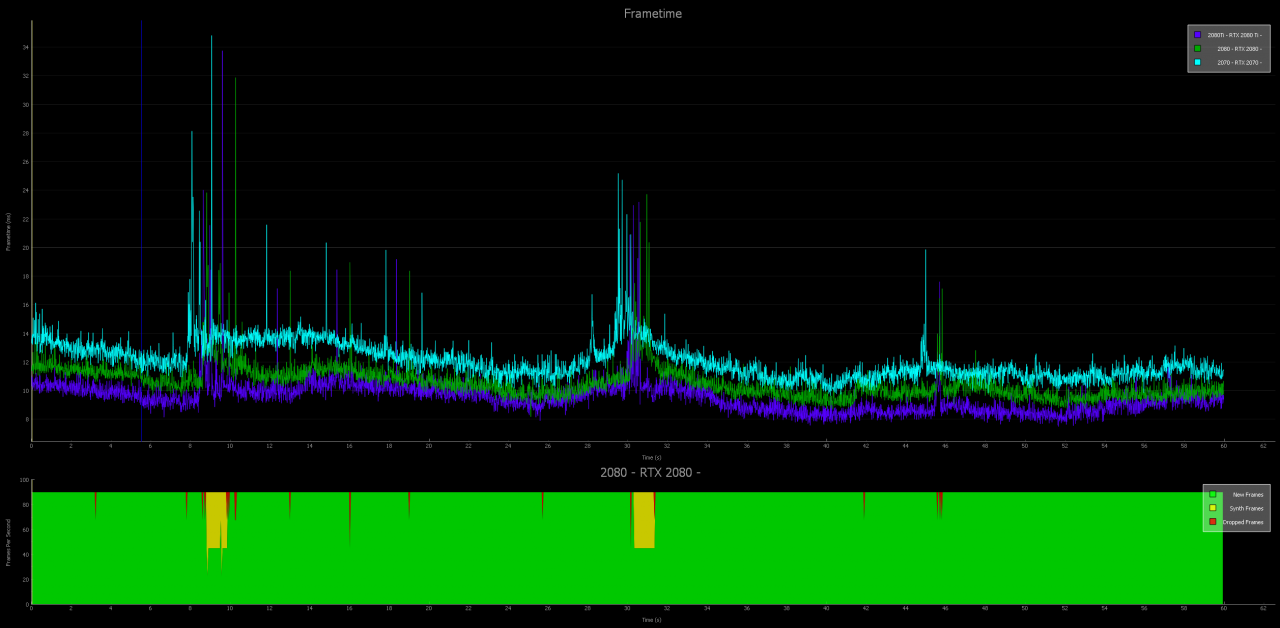This screenshot has height=628, width=1280.
Task: Click the '2080 - RTX 2080' label in the top legend
Action: [1239, 49]
